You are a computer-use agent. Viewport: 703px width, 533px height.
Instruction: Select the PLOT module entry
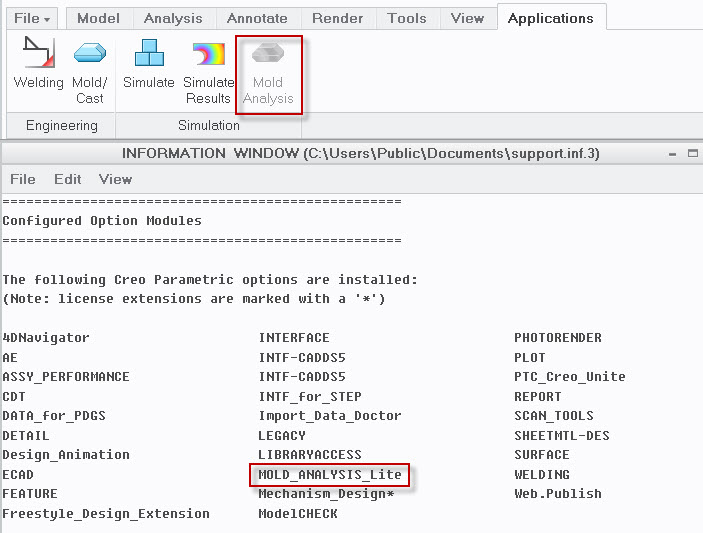coord(529,358)
